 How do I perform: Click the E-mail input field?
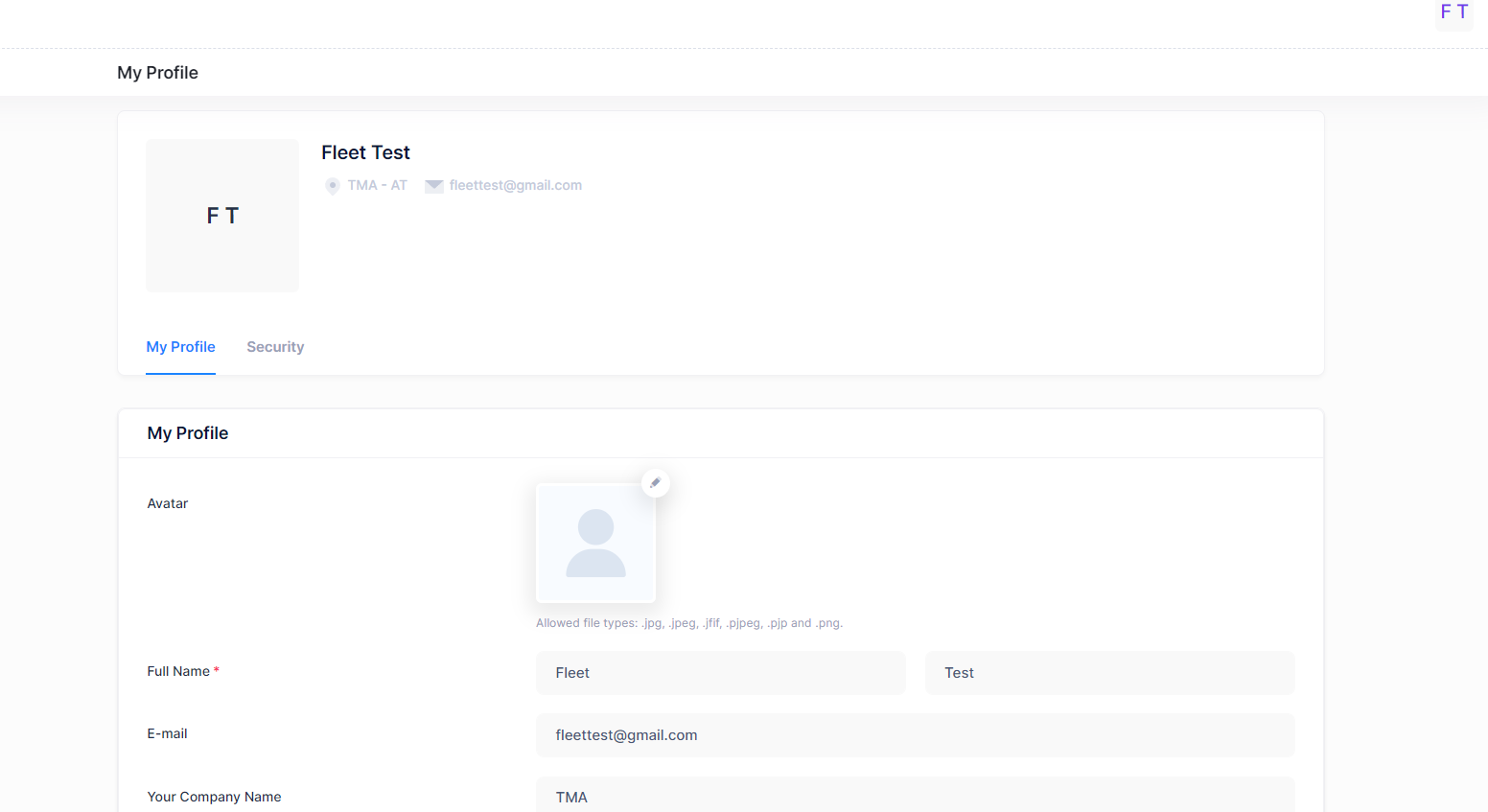[x=915, y=735]
